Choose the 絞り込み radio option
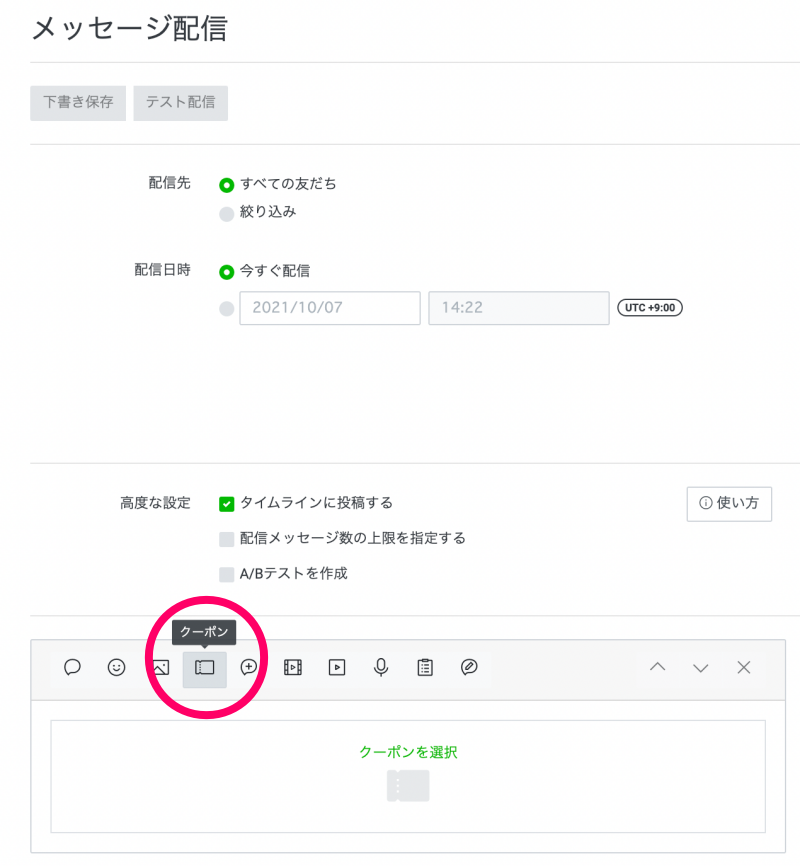 tap(227, 213)
